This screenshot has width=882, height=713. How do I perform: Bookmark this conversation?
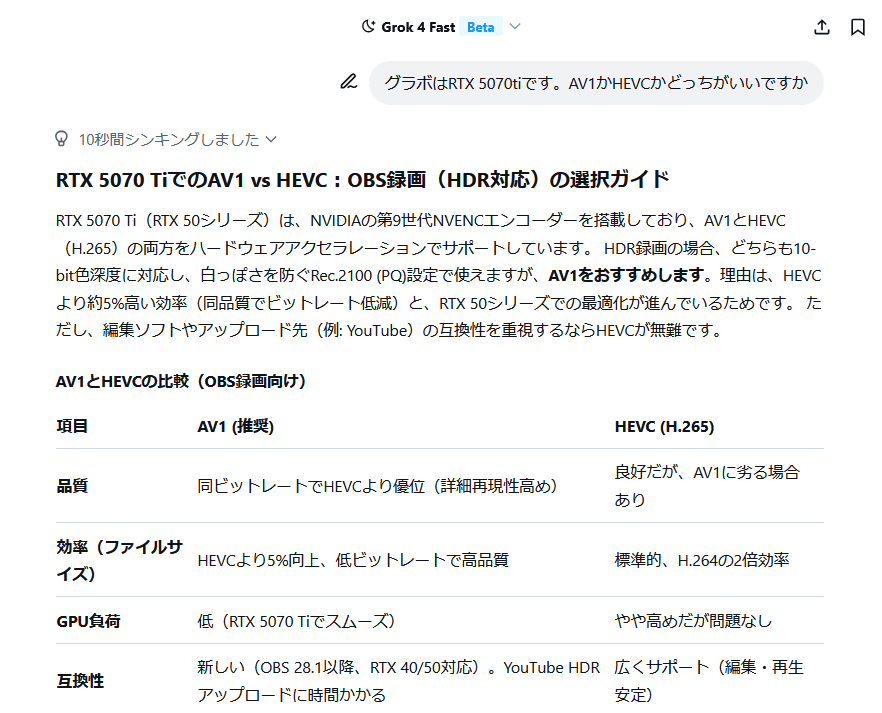[858, 27]
